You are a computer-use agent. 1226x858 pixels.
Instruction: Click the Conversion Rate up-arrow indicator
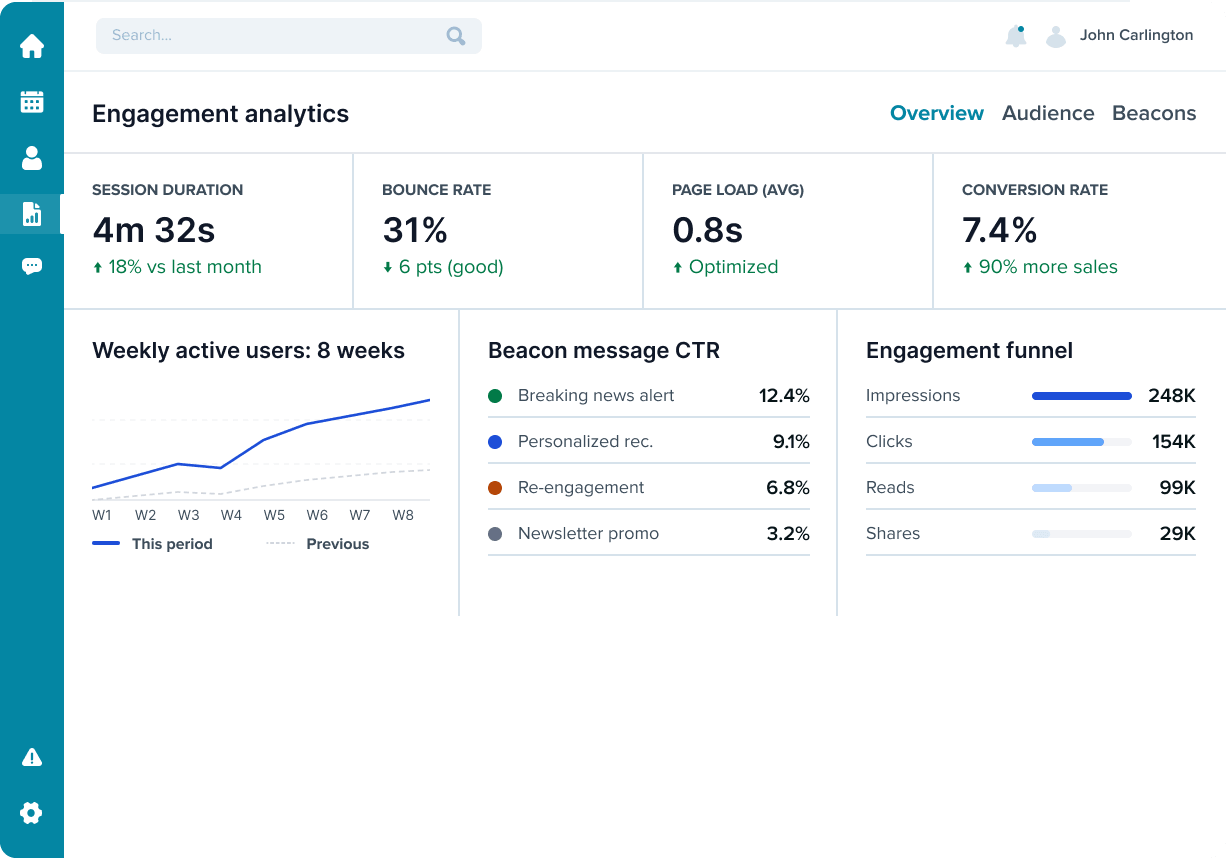tap(968, 268)
